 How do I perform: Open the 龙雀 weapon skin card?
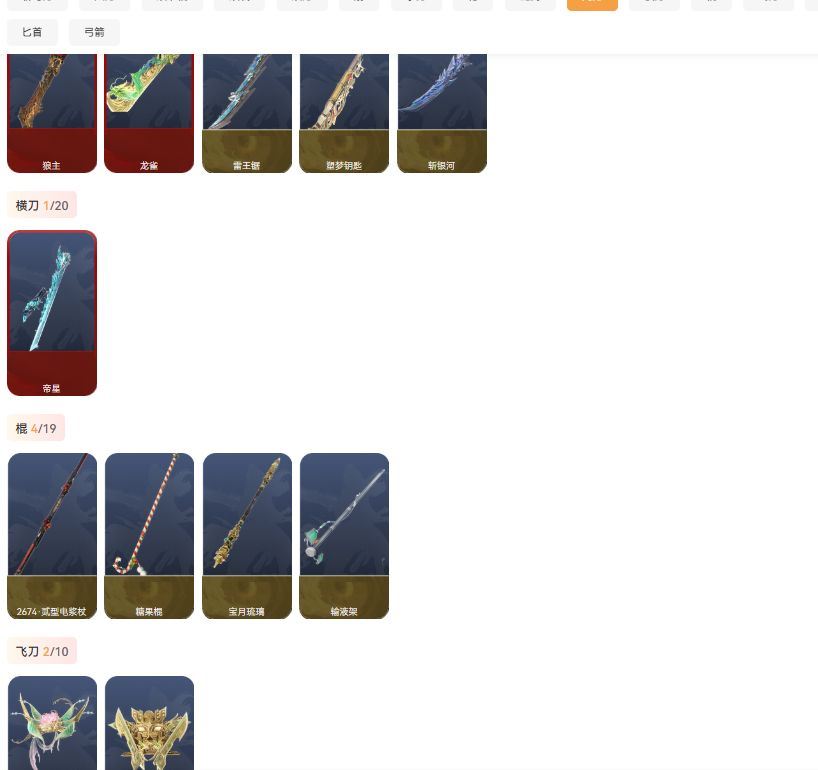(149, 113)
